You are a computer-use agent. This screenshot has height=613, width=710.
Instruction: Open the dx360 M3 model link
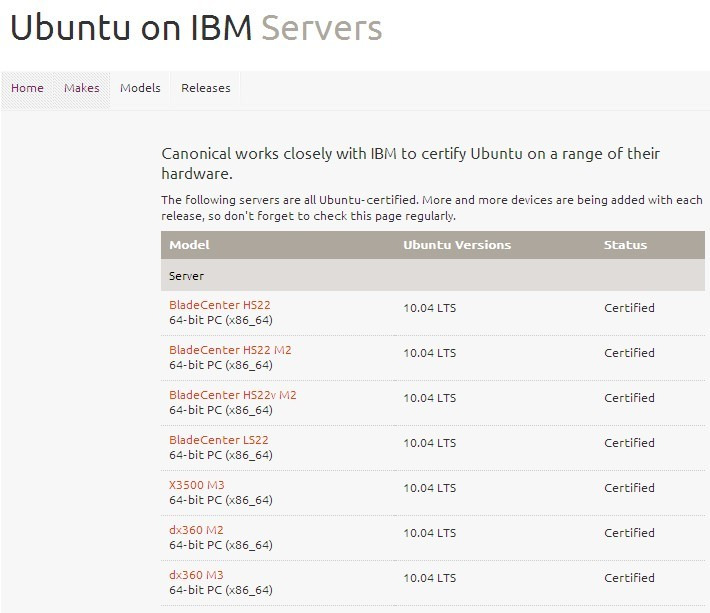point(196,575)
